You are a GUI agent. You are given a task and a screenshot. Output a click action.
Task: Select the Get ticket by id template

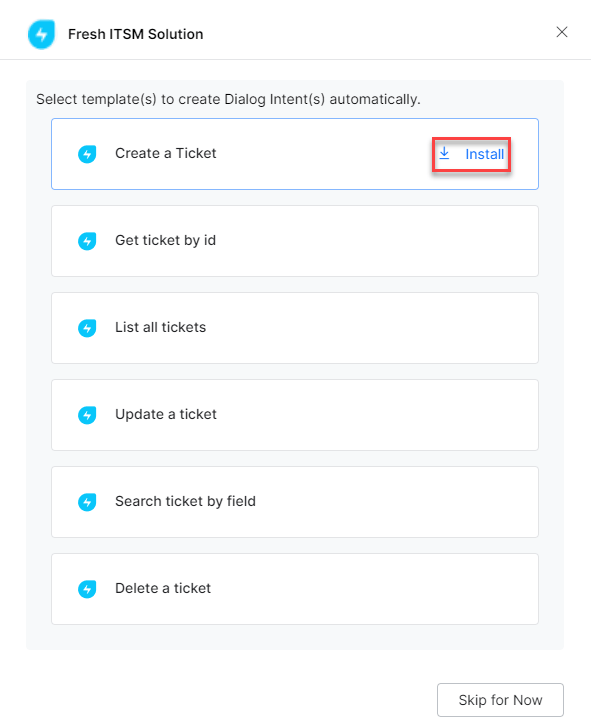pos(295,241)
